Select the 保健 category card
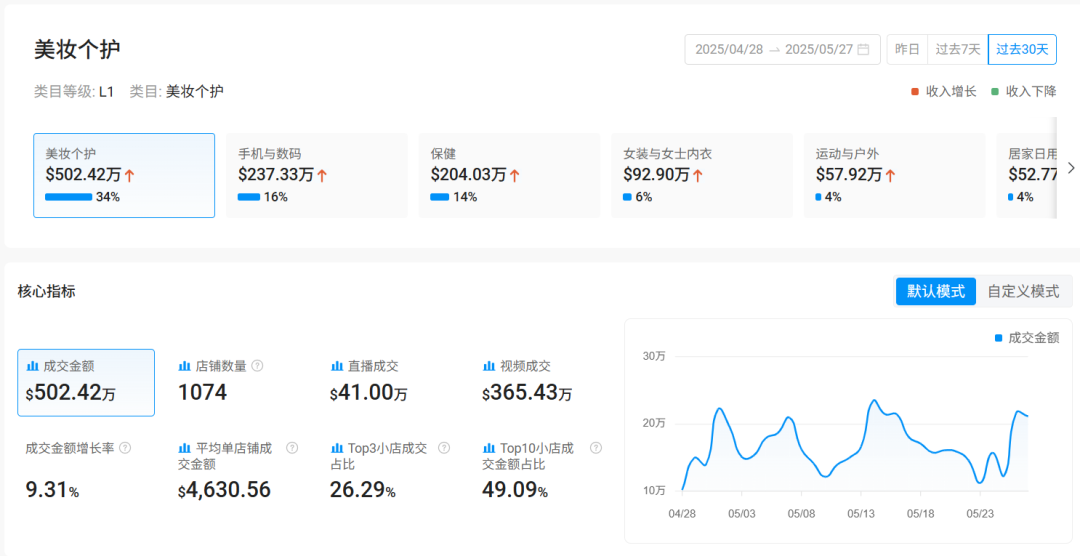Image resolution: width=1080 pixels, height=556 pixels. click(x=510, y=176)
